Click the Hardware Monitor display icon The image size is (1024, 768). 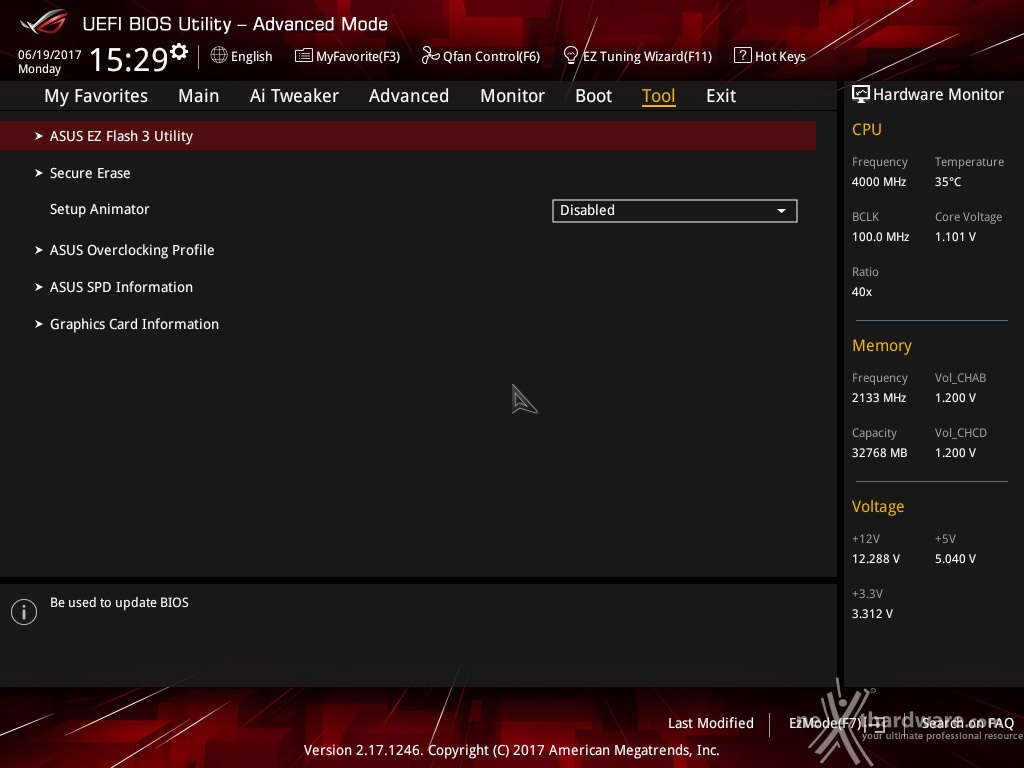pyautogui.click(x=861, y=95)
